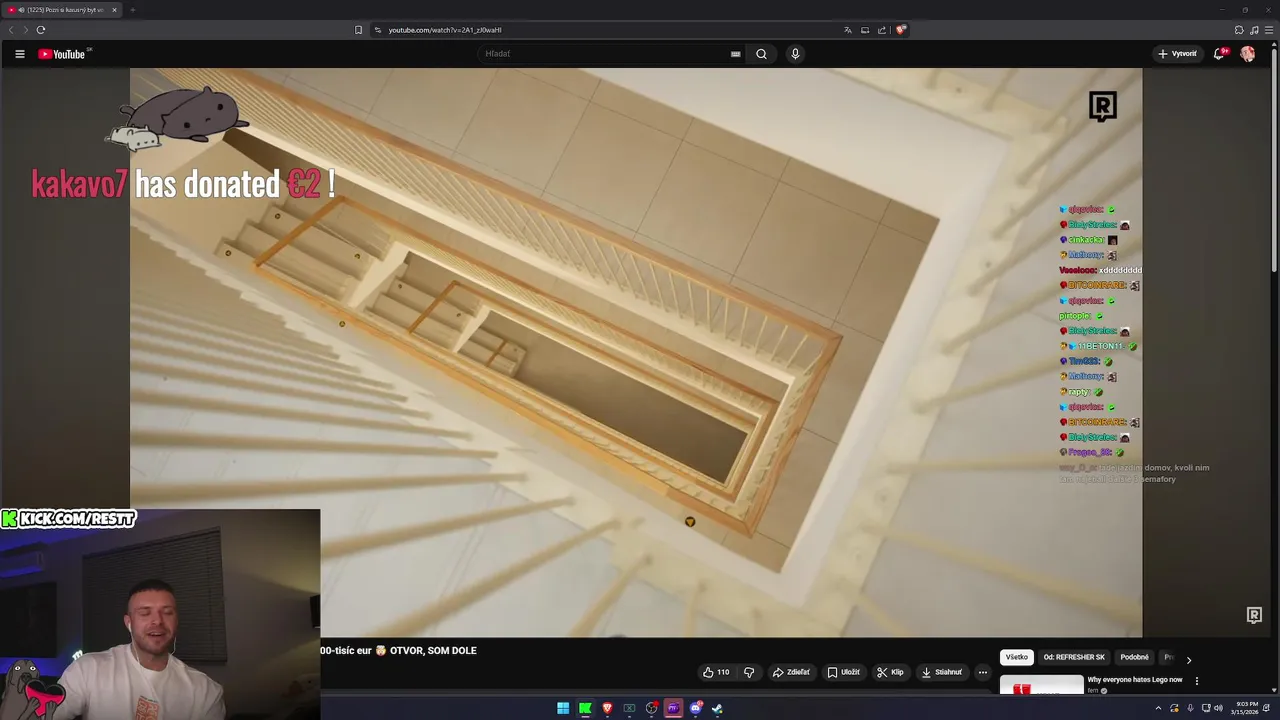Open the page translate icon in address bar
This screenshot has height=720, width=1280.
click(x=848, y=30)
